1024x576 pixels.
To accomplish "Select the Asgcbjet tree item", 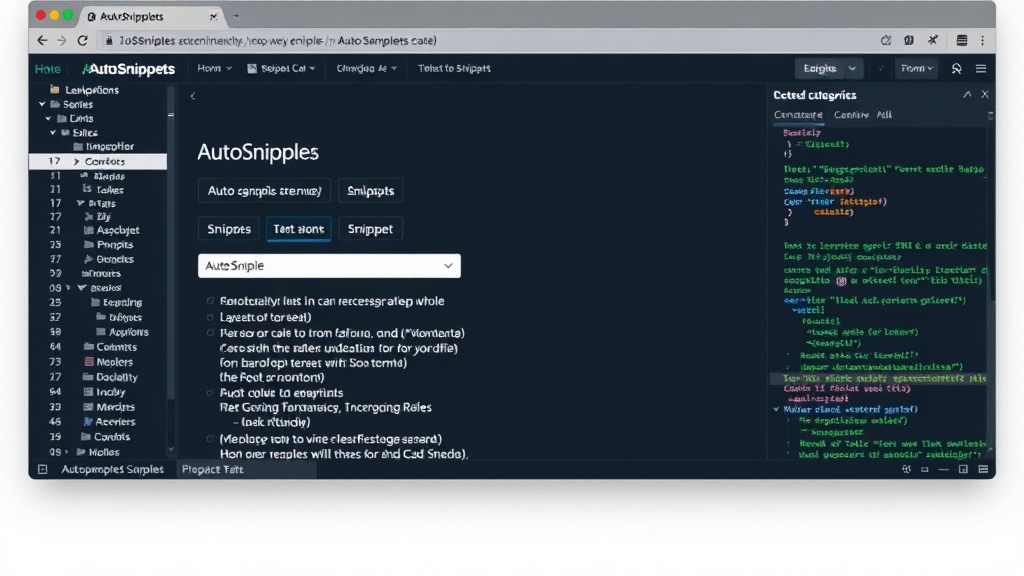I will [118, 230].
